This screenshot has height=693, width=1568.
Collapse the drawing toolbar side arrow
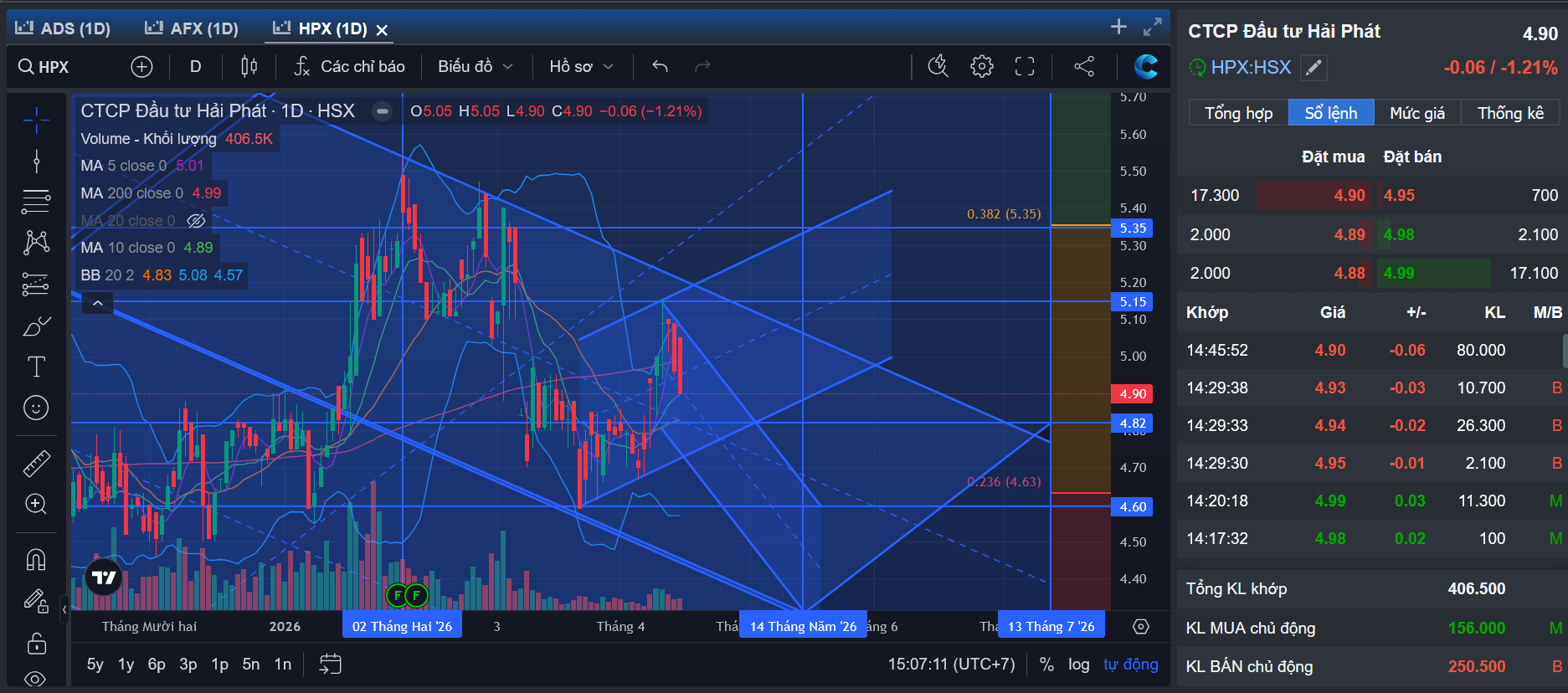(64, 609)
